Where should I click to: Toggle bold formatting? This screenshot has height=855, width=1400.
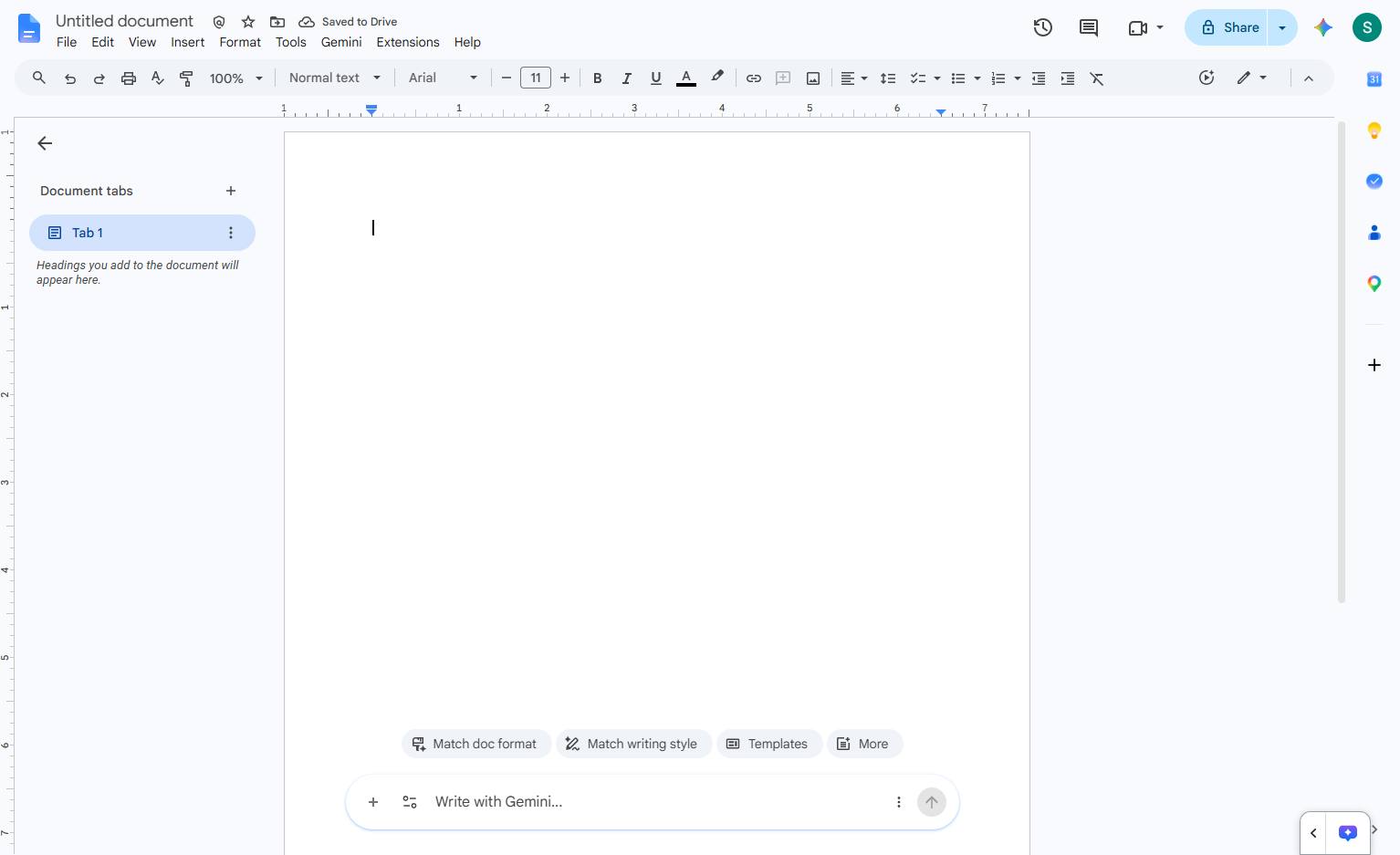point(598,78)
